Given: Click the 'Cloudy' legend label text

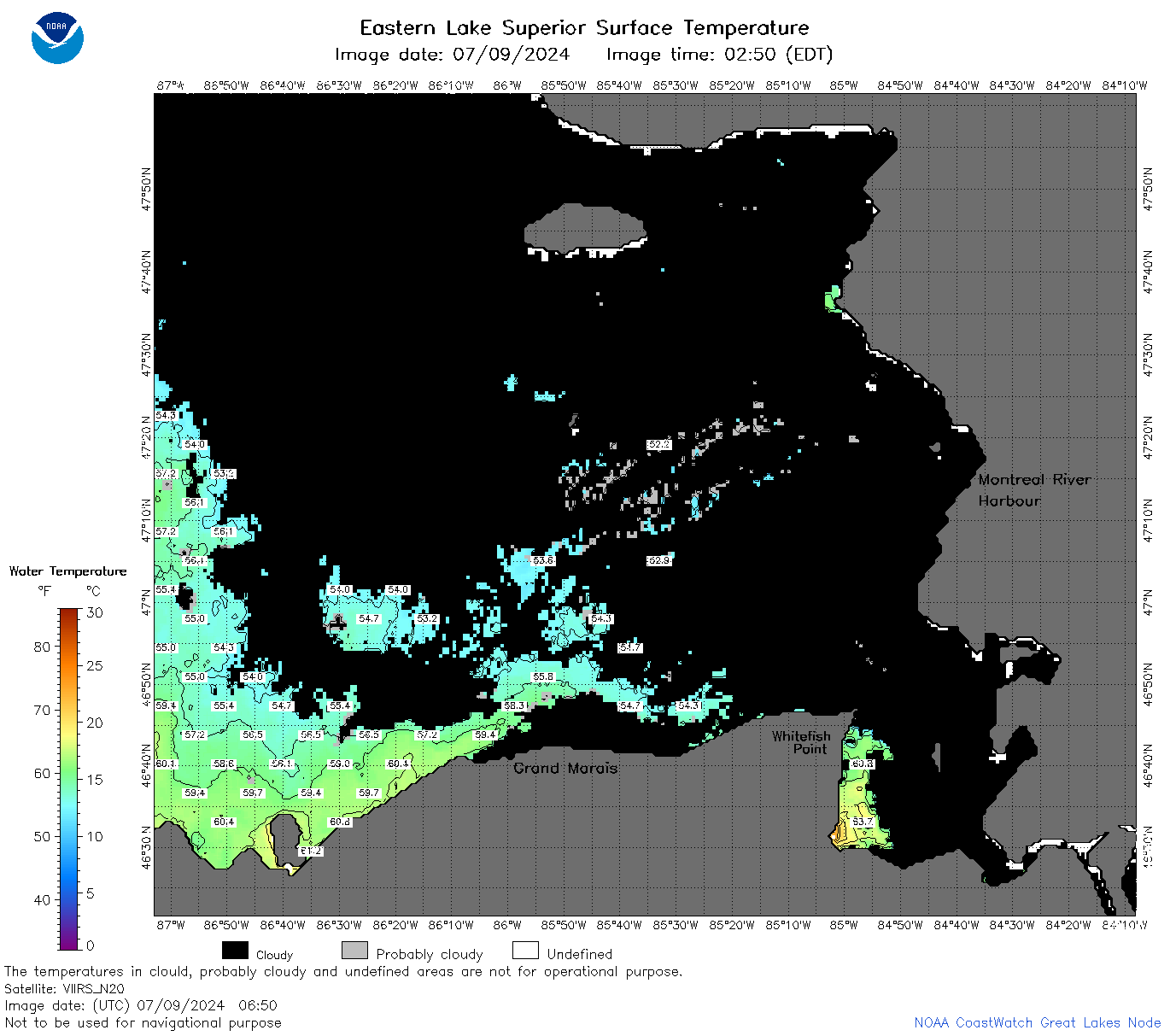Looking at the screenshot, I should [274, 955].
